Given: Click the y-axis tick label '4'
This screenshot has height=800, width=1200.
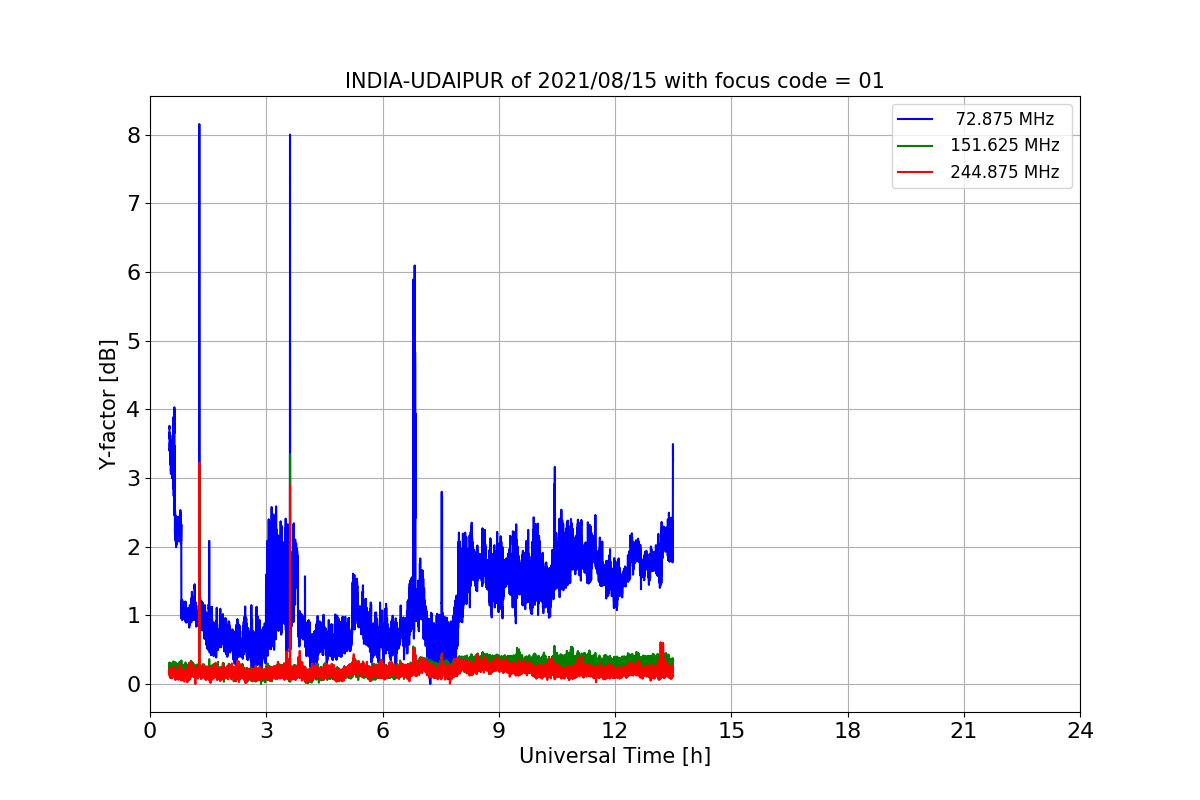Looking at the screenshot, I should click(134, 410).
